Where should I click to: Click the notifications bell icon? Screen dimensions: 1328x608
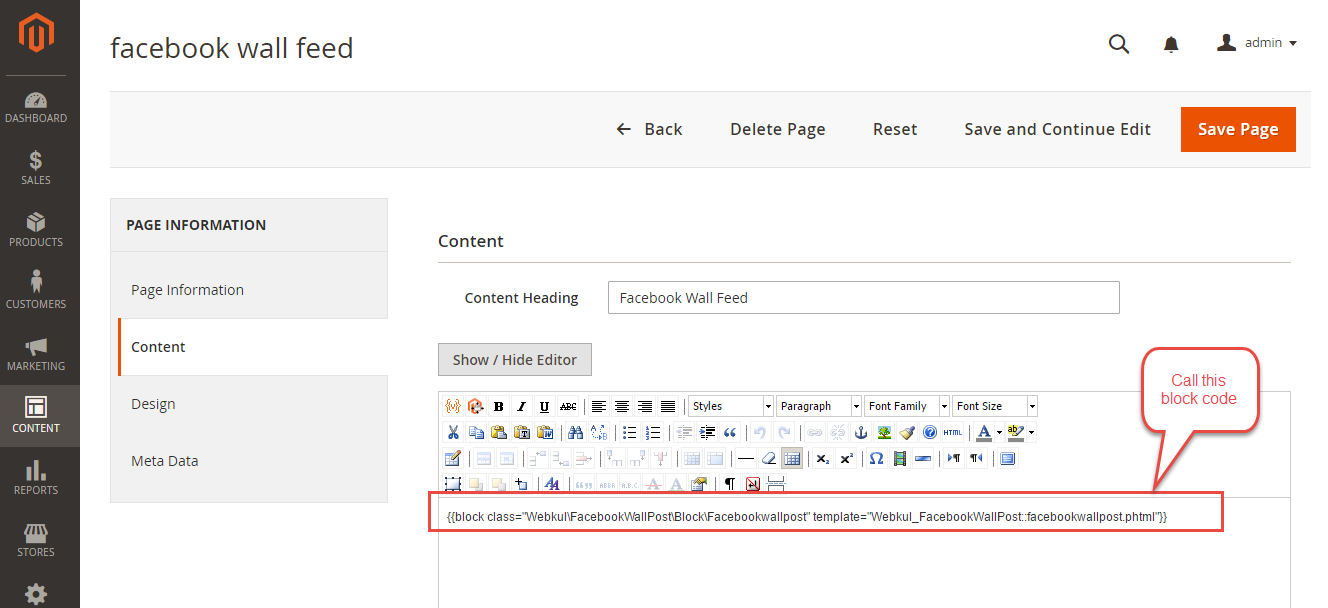pyautogui.click(x=1171, y=44)
